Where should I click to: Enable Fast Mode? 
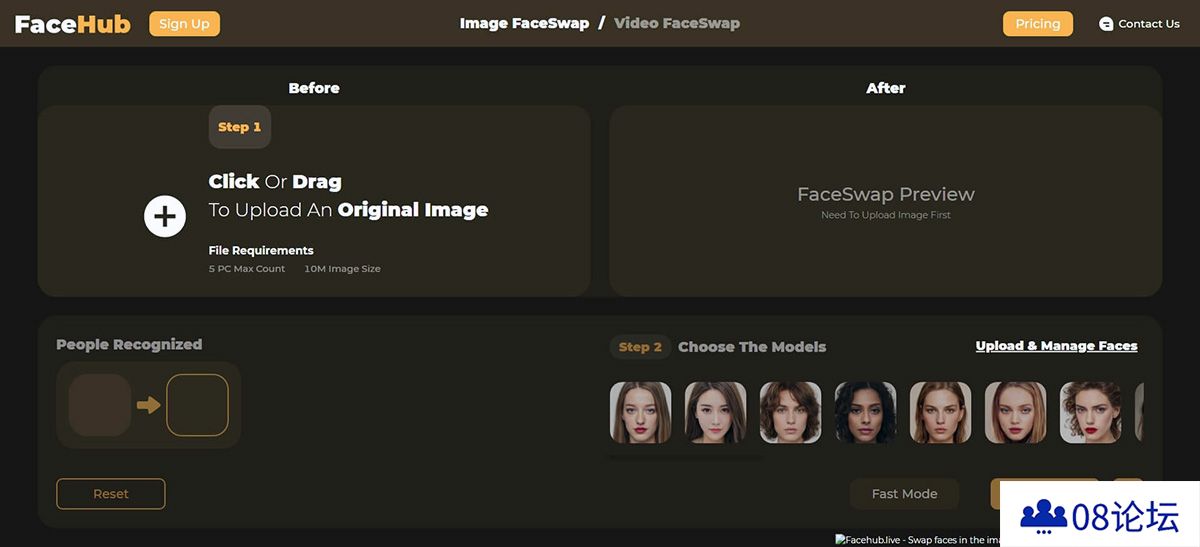point(904,494)
